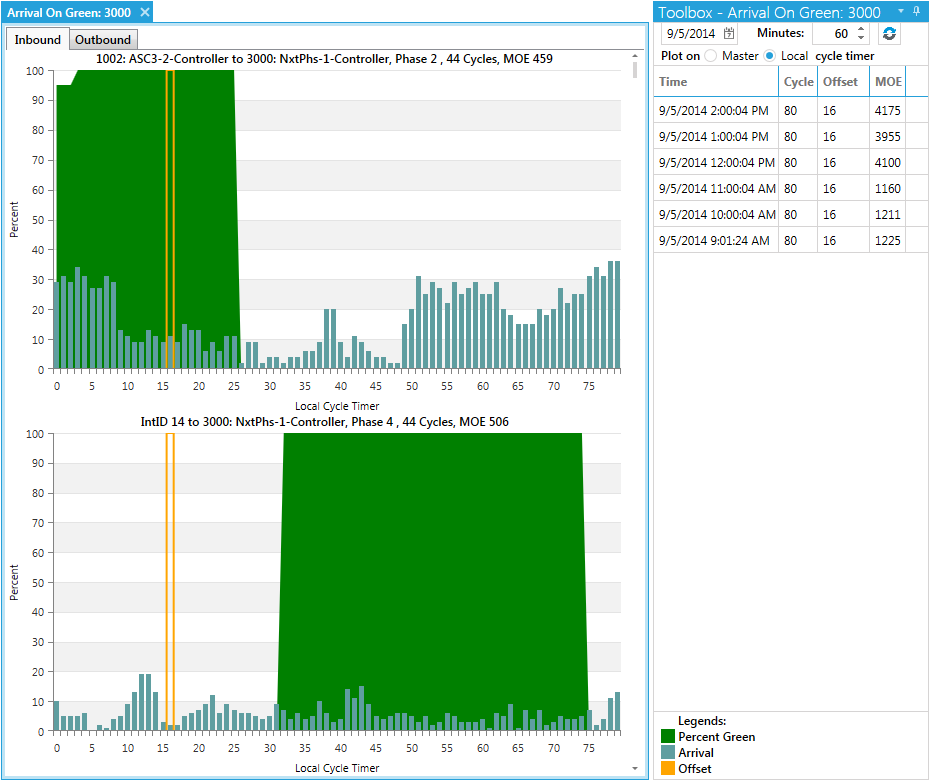Click the refresh button in the Toolbox
This screenshot has height=781, width=930.
[x=889, y=34]
